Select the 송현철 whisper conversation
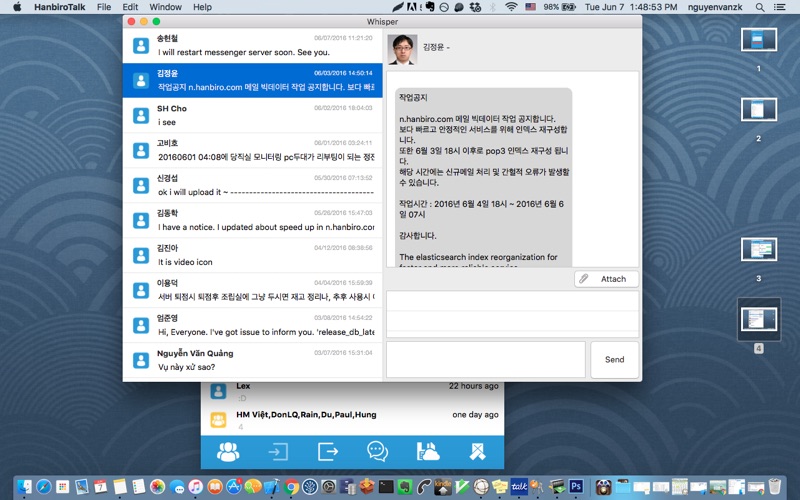This screenshot has height=500, width=800. (x=253, y=45)
